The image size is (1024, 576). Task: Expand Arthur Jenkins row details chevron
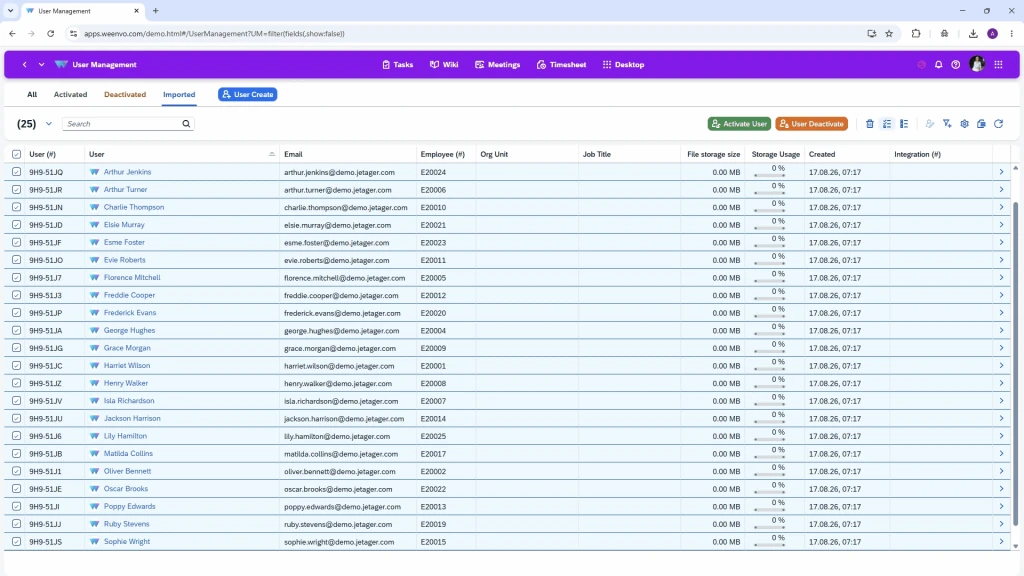click(1001, 172)
